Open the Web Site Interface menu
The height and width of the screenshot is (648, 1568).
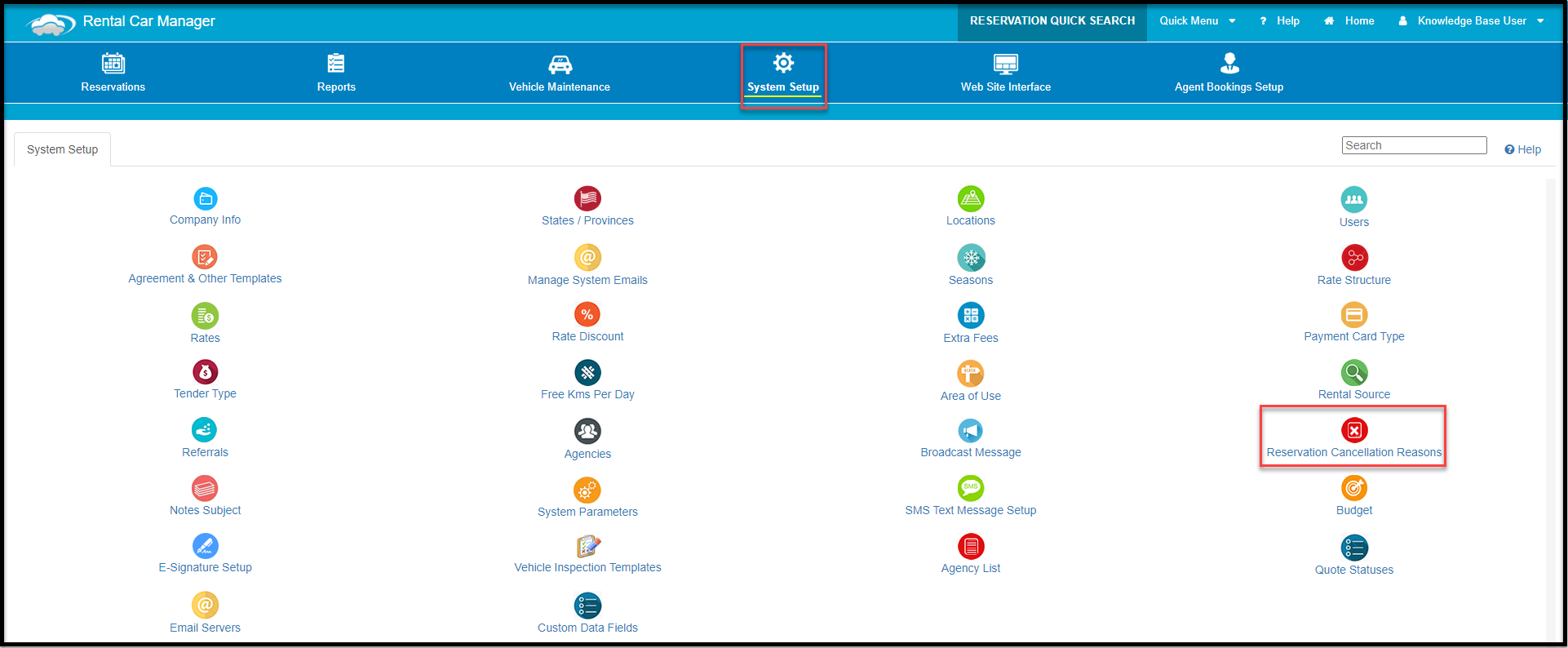pos(1006,73)
